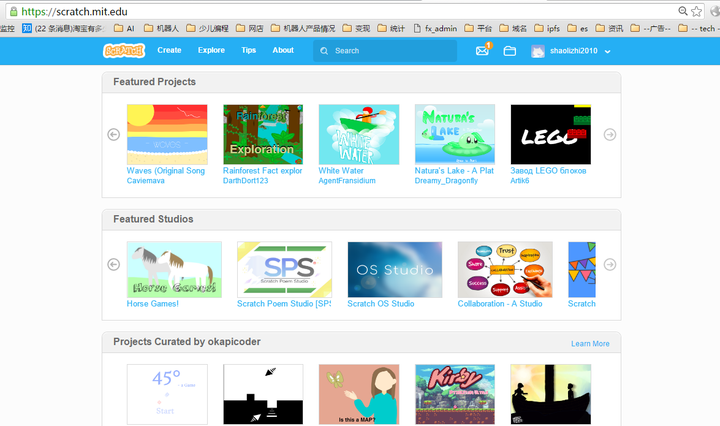Open the black and white arrows project thumbnail
Viewport: 720px width, 426px height.
pos(263,394)
